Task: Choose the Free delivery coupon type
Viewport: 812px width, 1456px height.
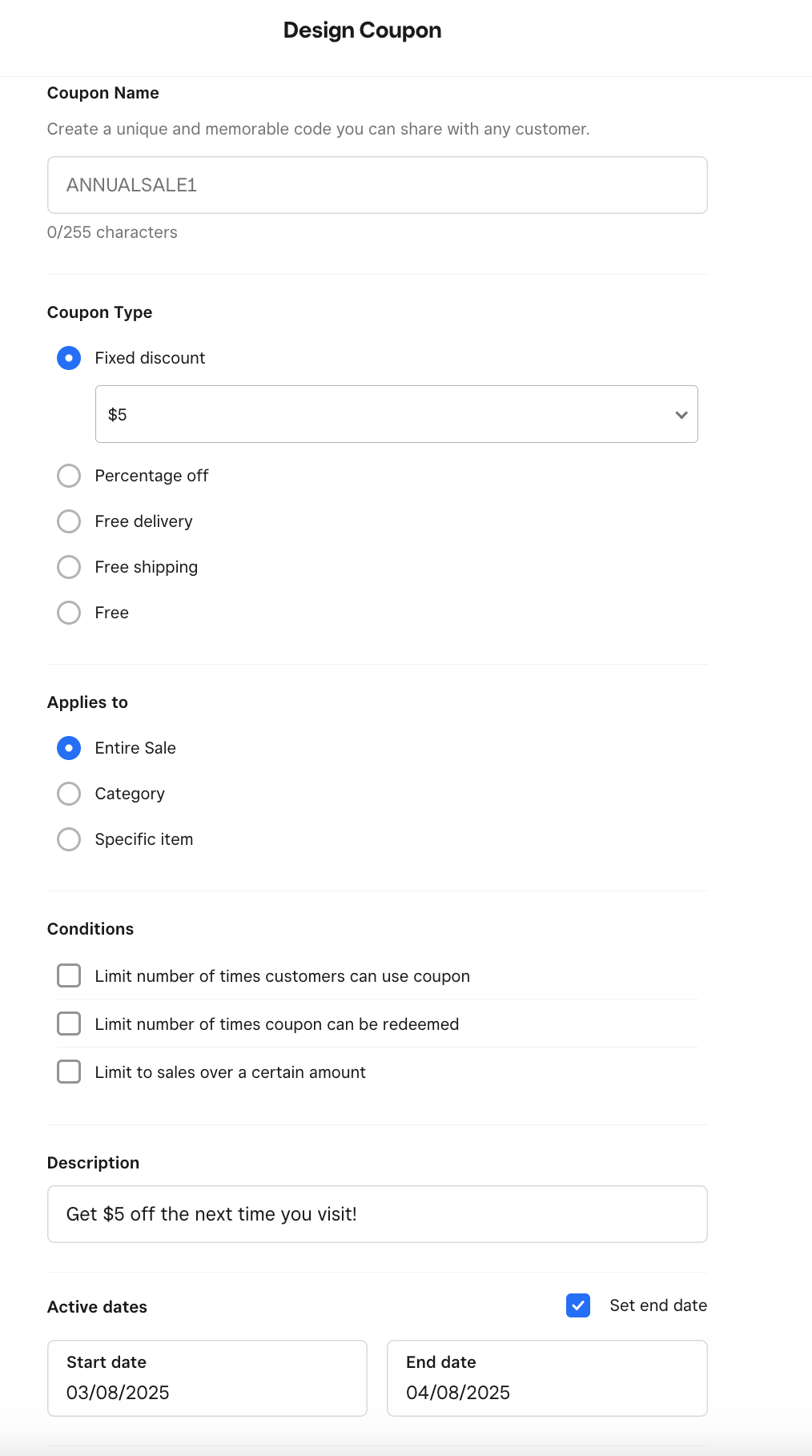Action: (69, 521)
